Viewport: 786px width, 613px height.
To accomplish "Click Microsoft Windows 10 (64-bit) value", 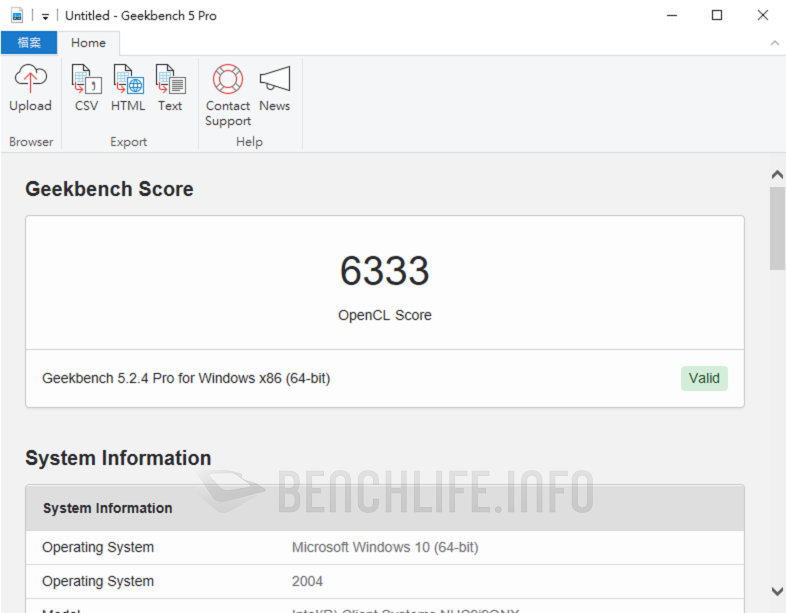I will [x=385, y=547].
